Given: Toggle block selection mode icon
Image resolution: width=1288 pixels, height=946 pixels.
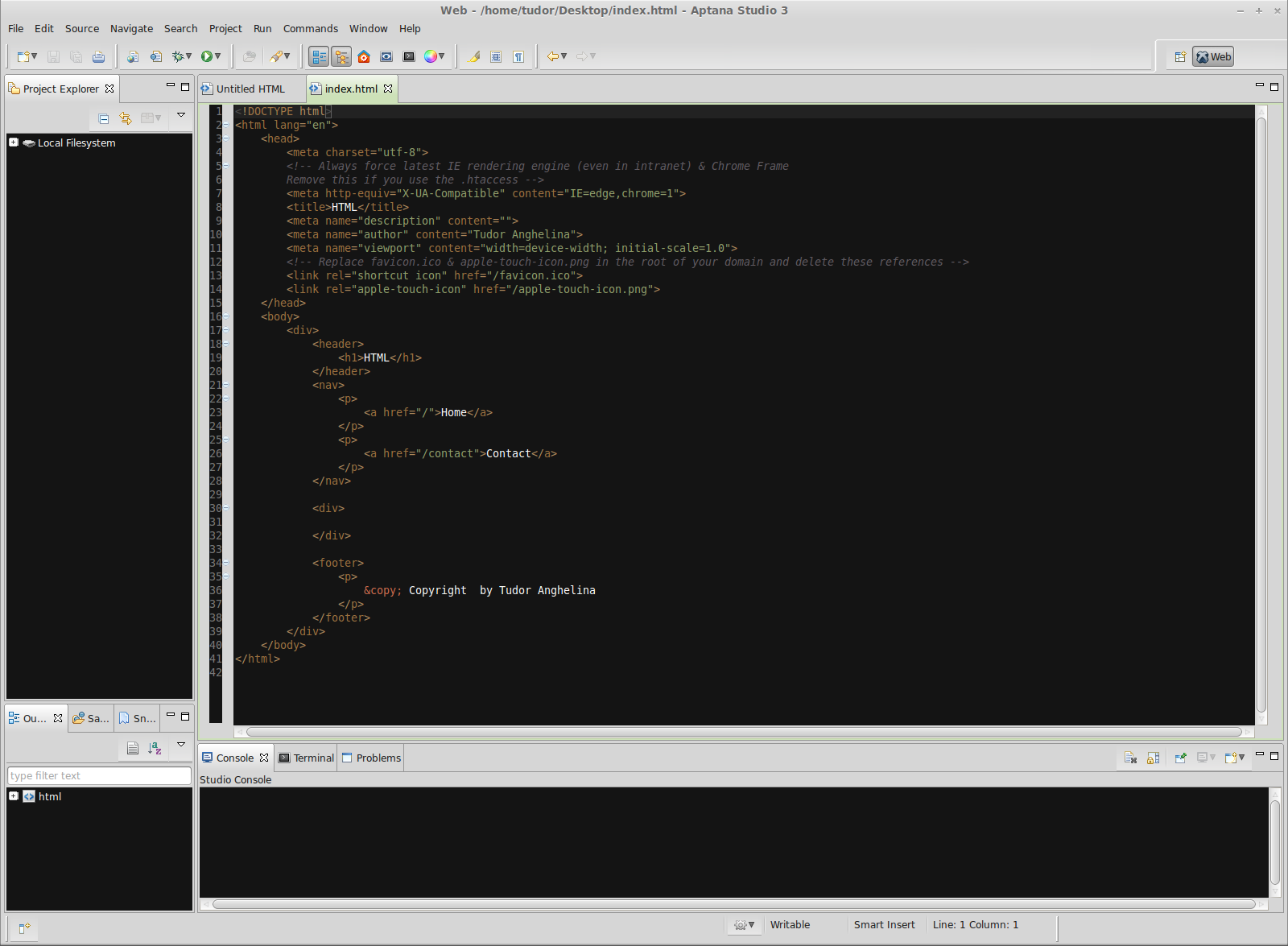Looking at the screenshot, I should coord(496,56).
